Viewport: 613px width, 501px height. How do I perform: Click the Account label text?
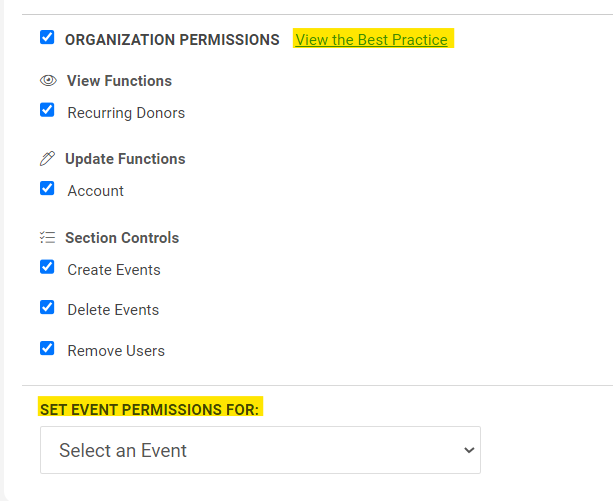(x=96, y=191)
